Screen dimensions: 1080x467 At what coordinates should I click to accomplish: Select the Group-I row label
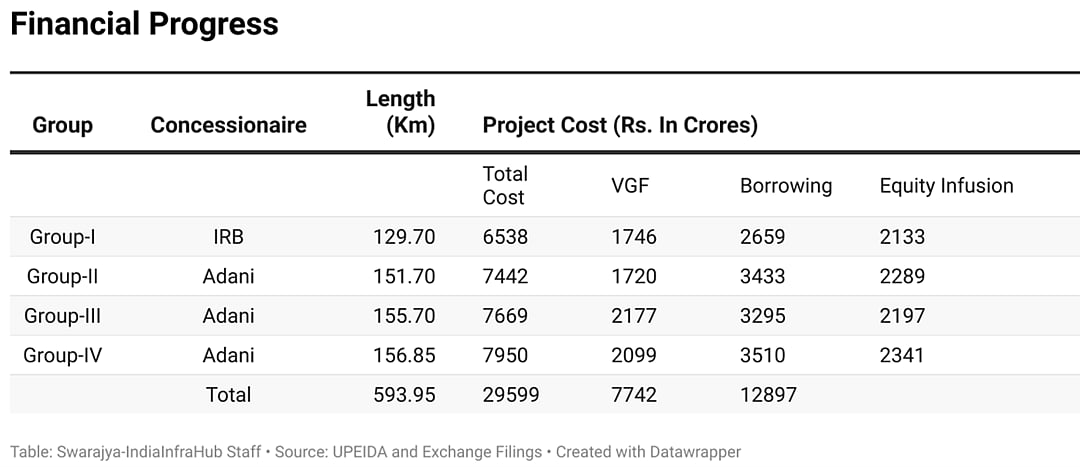point(62,237)
